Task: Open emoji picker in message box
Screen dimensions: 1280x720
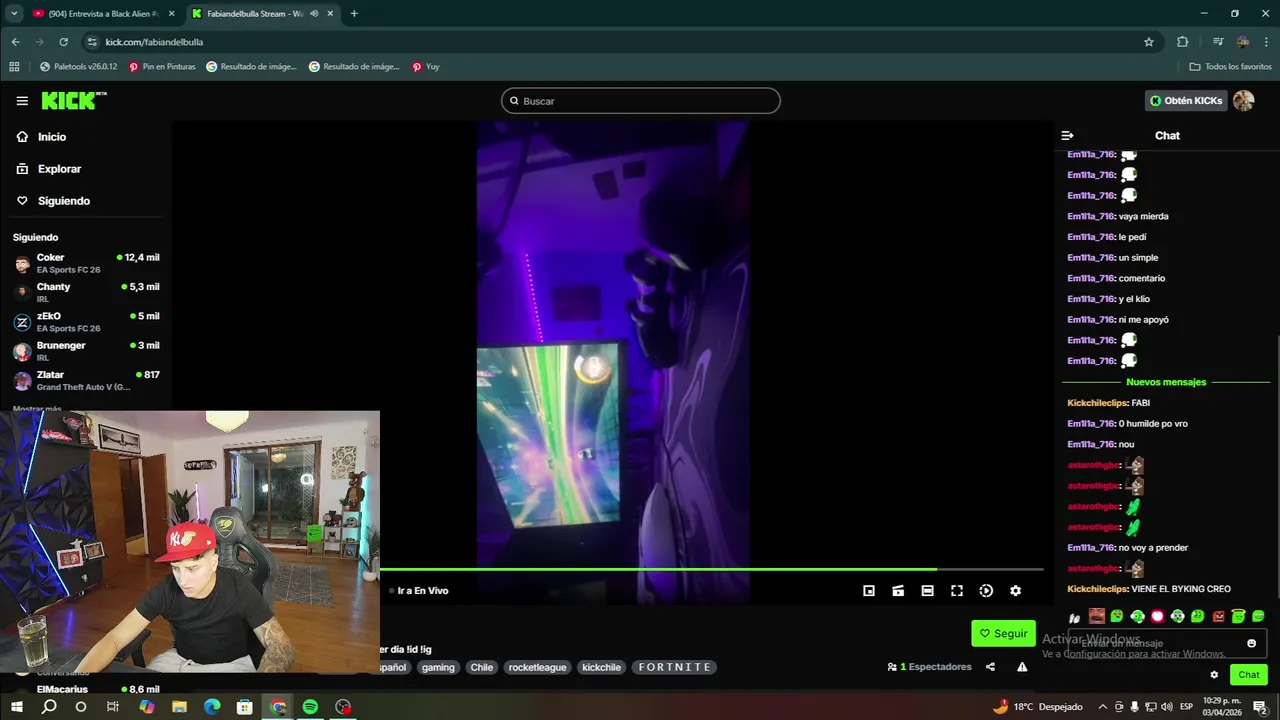Action: [x=1251, y=643]
